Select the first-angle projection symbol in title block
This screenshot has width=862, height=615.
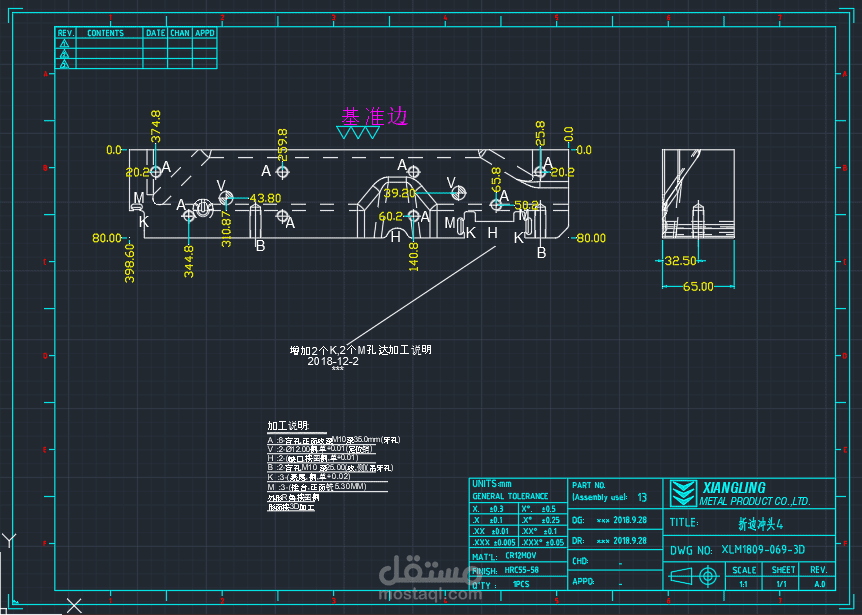point(694,577)
